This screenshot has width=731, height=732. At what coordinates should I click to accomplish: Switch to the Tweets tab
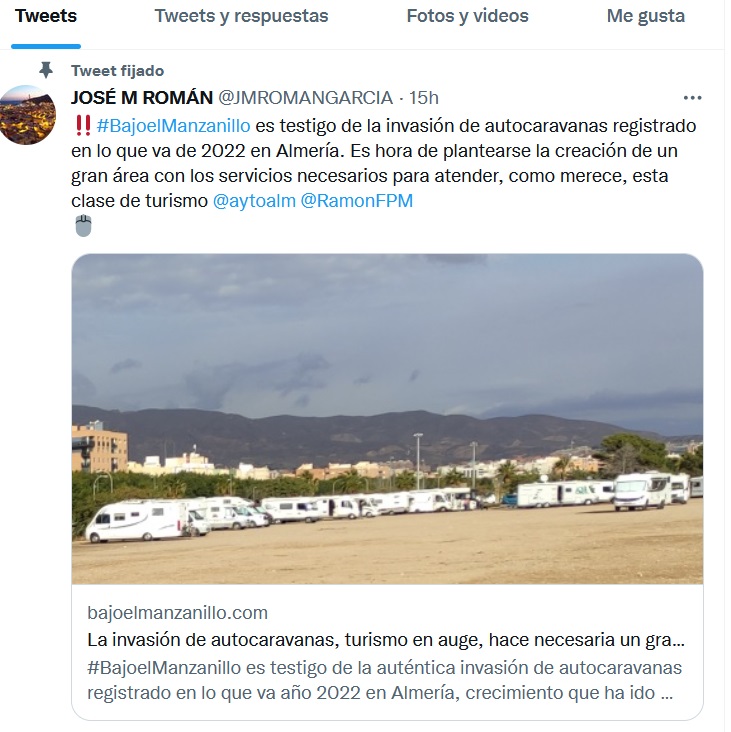(46, 16)
